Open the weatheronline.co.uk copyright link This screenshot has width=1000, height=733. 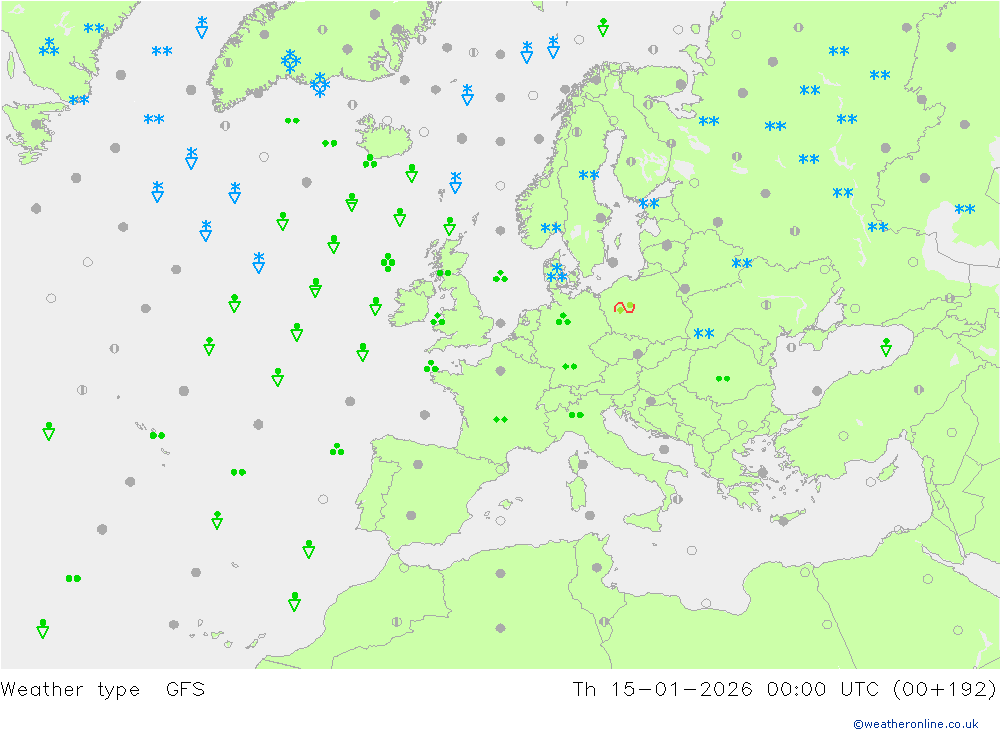(x=916, y=723)
